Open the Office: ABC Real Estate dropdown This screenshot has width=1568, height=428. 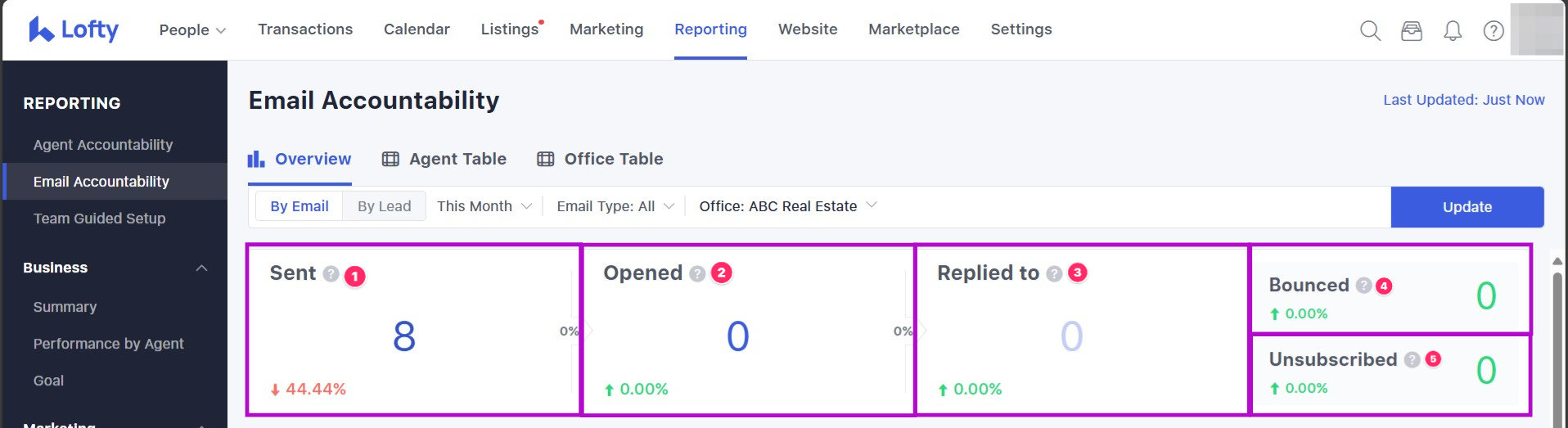pyautogui.click(x=787, y=206)
